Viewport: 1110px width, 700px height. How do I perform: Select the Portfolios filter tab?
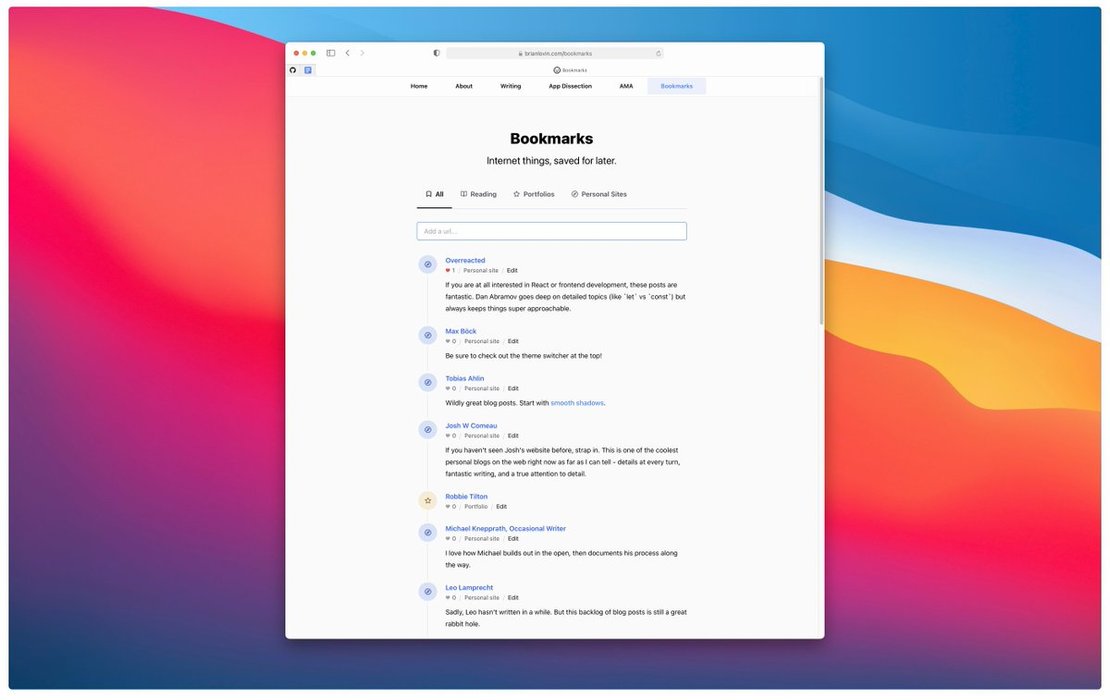click(x=534, y=194)
